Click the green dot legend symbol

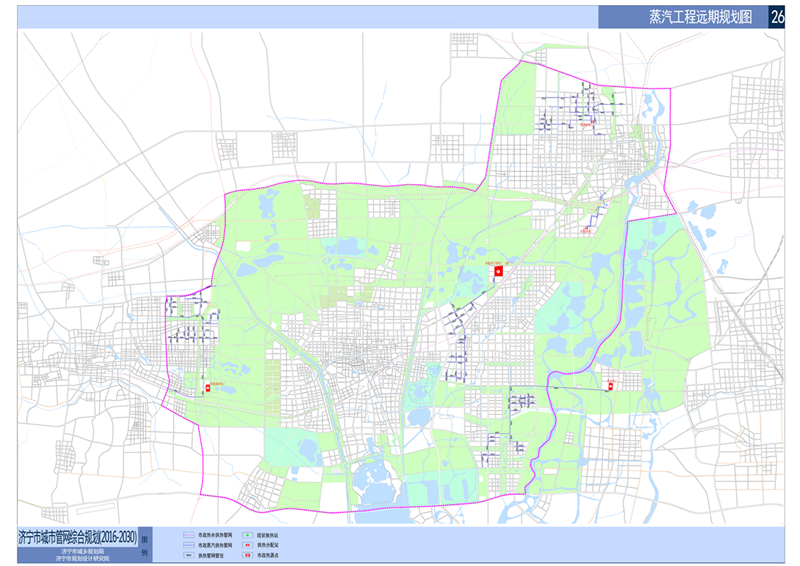[x=247, y=535]
